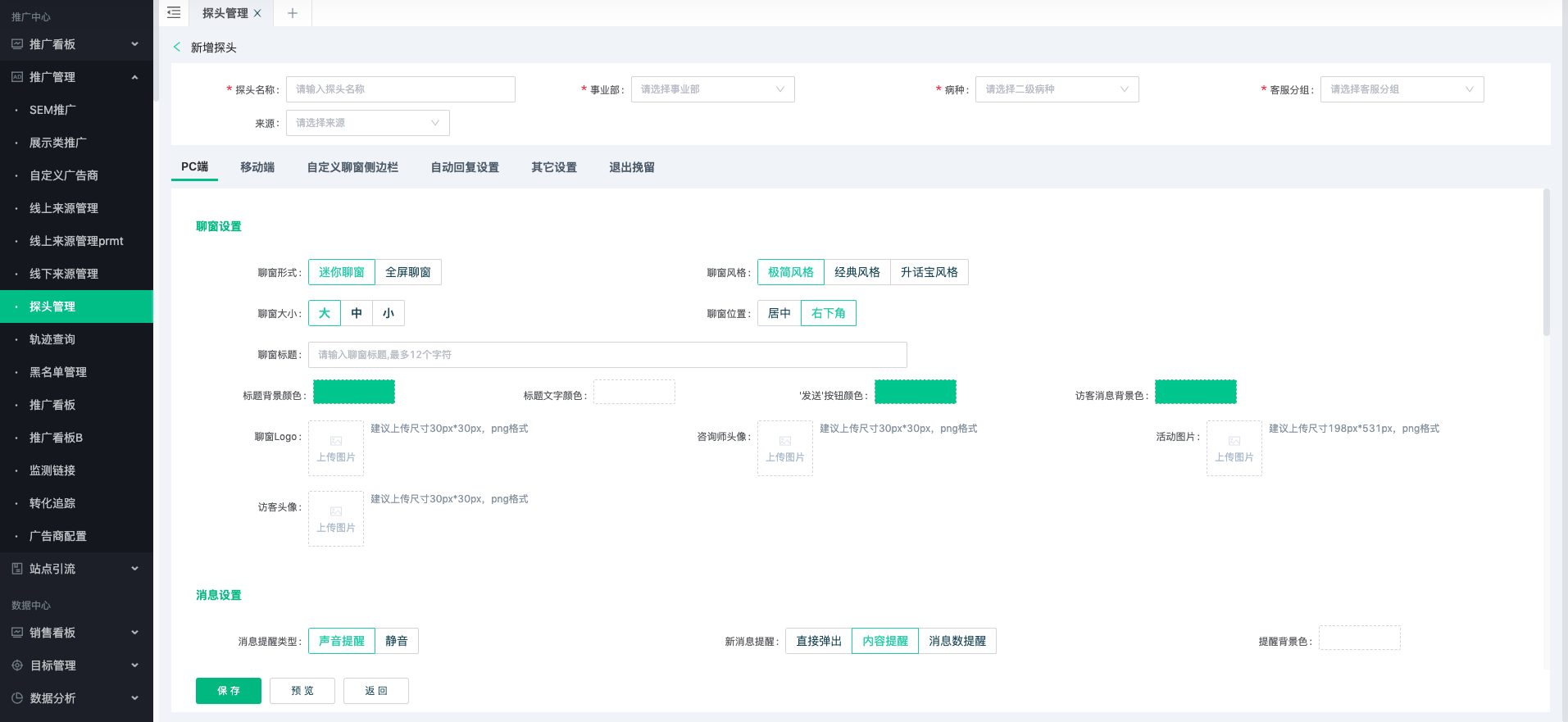Image resolution: width=1568 pixels, height=722 pixels.
Task: Switch to the 移动端 tab
Action: point(257,167)
